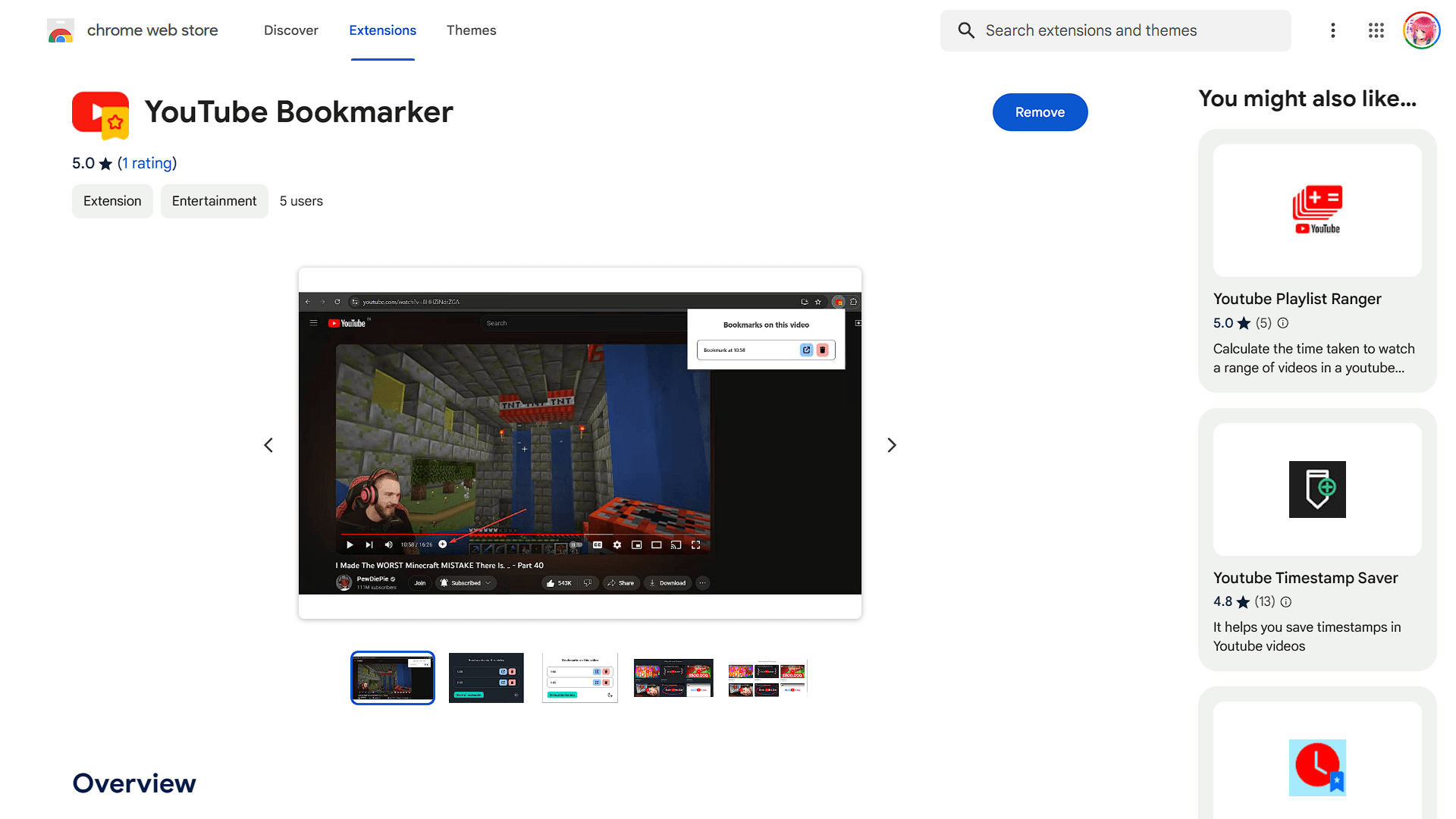Click the 5 users text
The image size is (1456, 819).
pyautogui.click(x=301, y=201)
